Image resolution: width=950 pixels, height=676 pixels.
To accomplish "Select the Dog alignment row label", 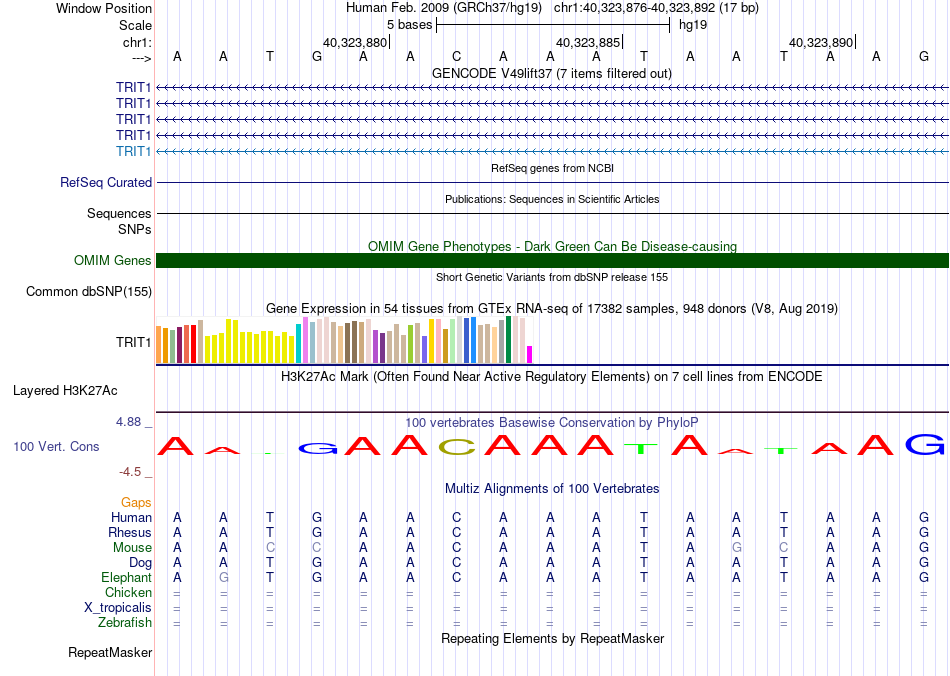I will tap(140, 563).
